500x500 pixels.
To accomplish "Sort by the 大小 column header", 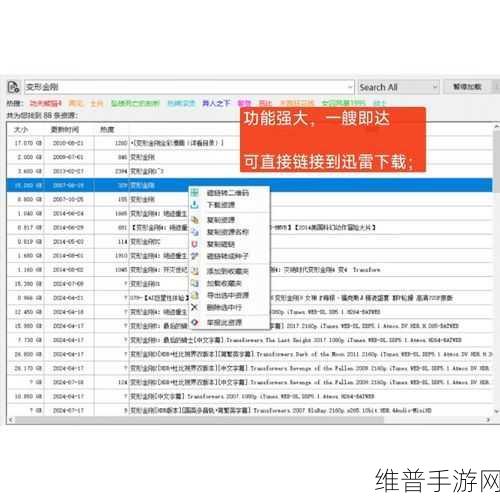I will [x=21, y=129].
